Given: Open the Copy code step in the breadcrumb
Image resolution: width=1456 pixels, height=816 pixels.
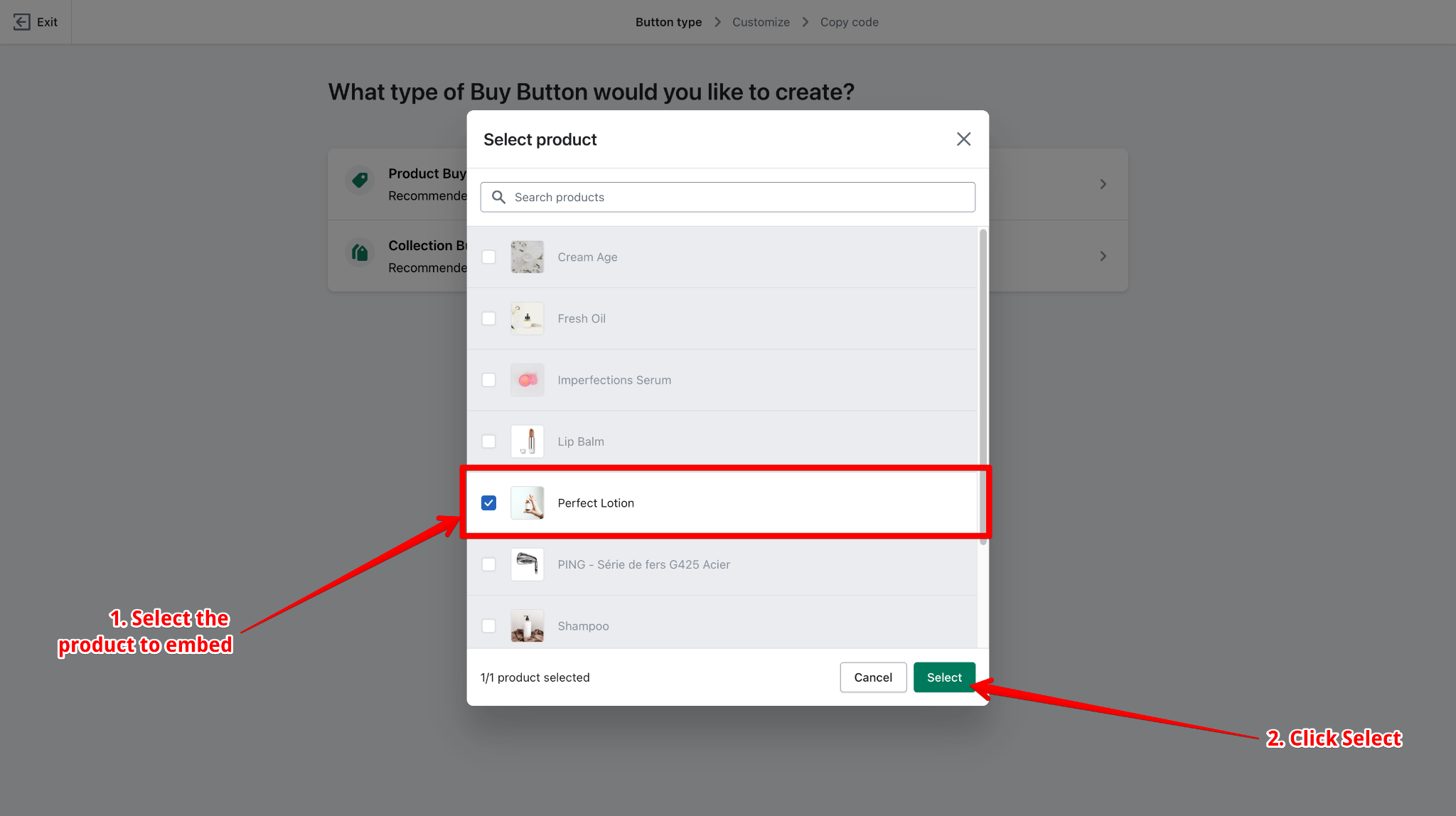Looking at the screenshot, I should tap(849, 21).
